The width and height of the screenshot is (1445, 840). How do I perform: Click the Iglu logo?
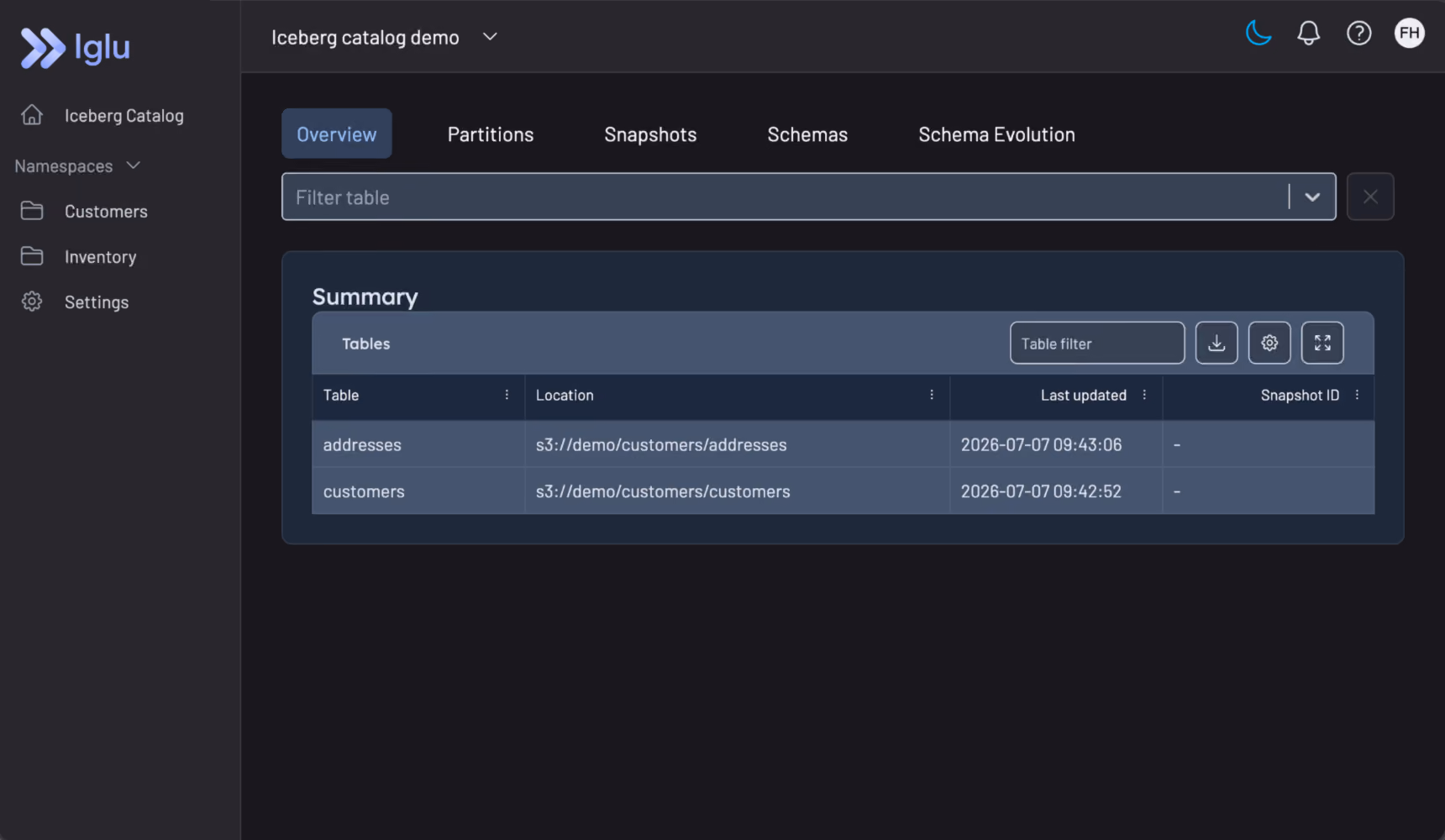coord(76,47)
